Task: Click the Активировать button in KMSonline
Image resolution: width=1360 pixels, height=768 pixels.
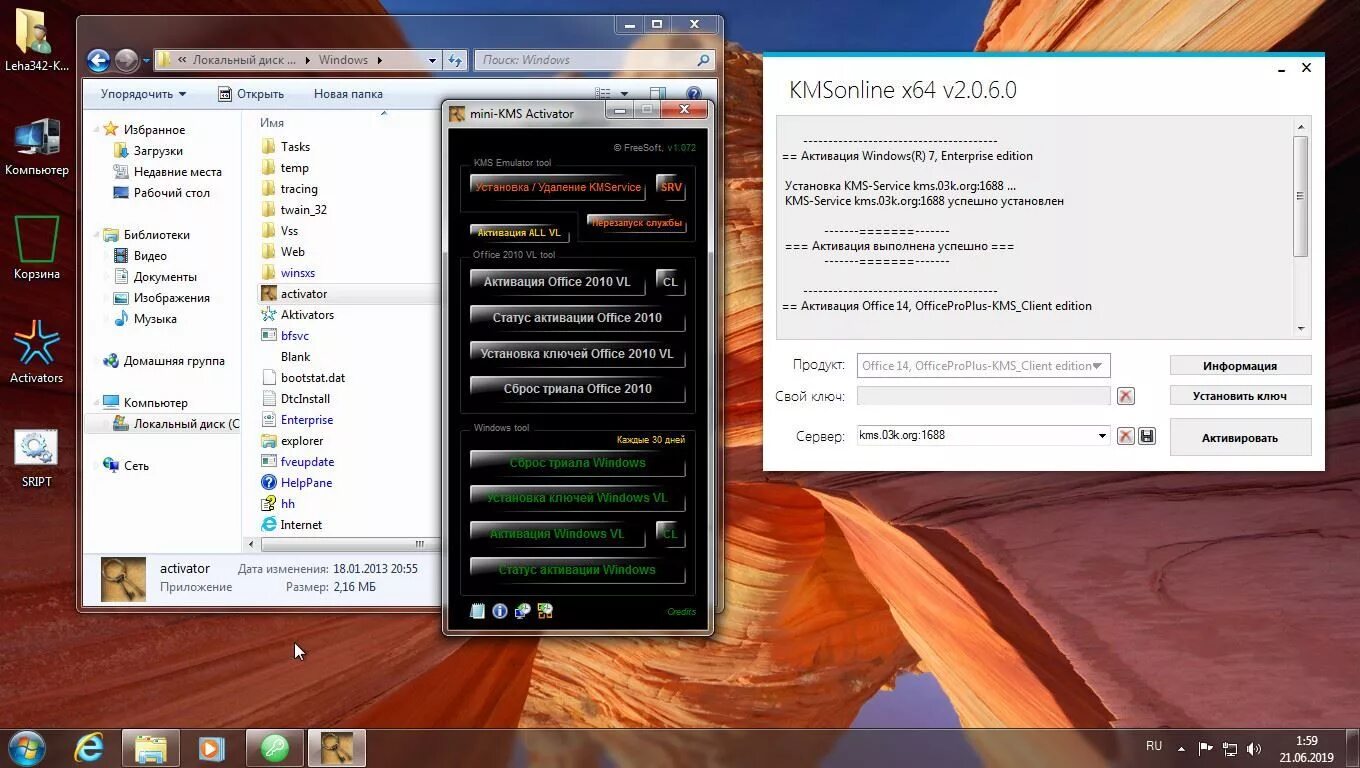Action: click(x=1240, y=438)
